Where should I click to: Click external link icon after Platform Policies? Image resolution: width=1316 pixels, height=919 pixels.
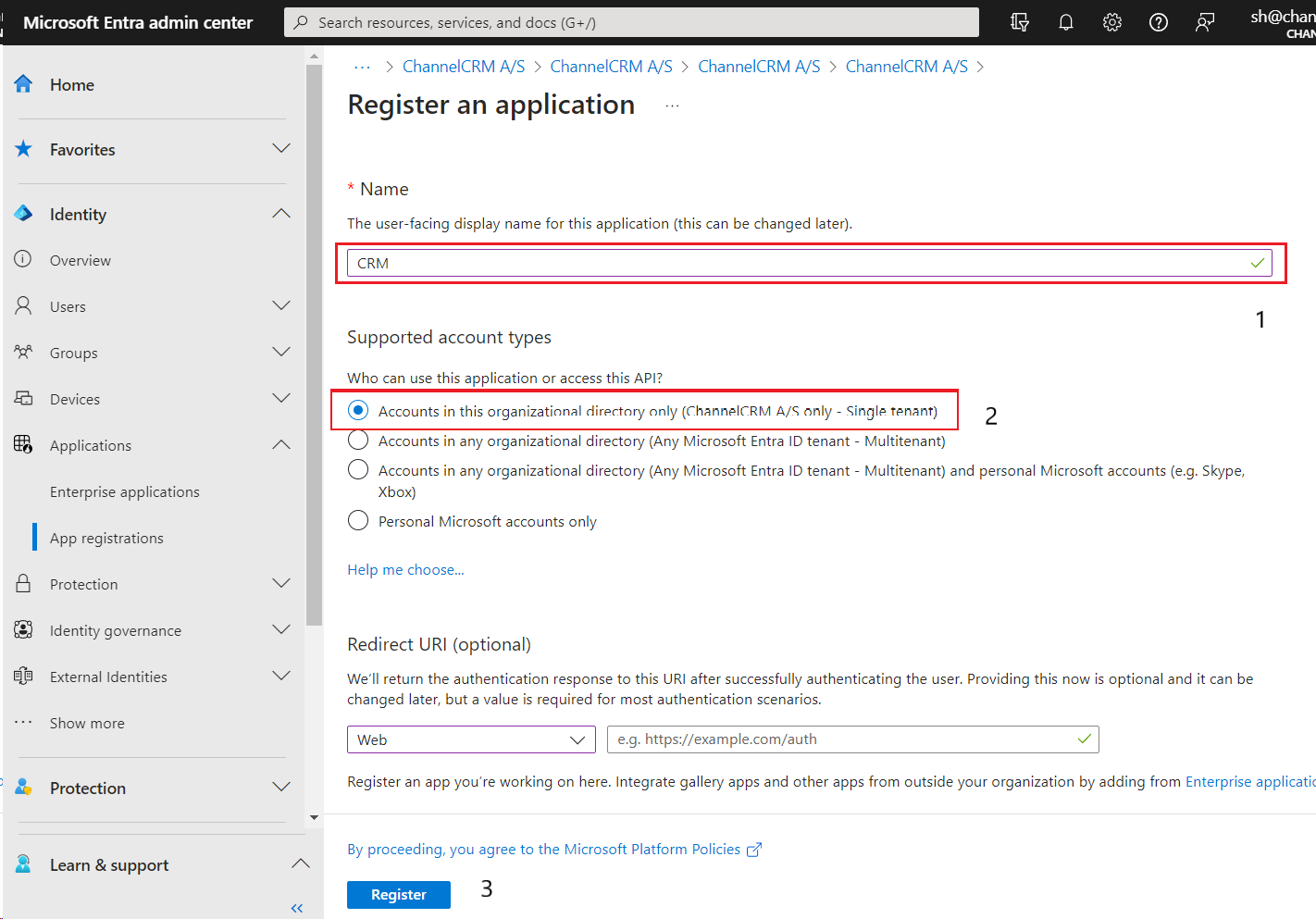pos(754,850)
